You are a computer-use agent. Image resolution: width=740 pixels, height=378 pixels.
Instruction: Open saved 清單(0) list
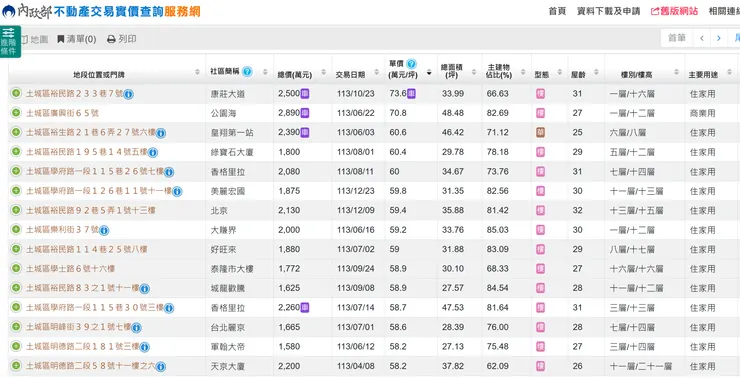[76, 39]
